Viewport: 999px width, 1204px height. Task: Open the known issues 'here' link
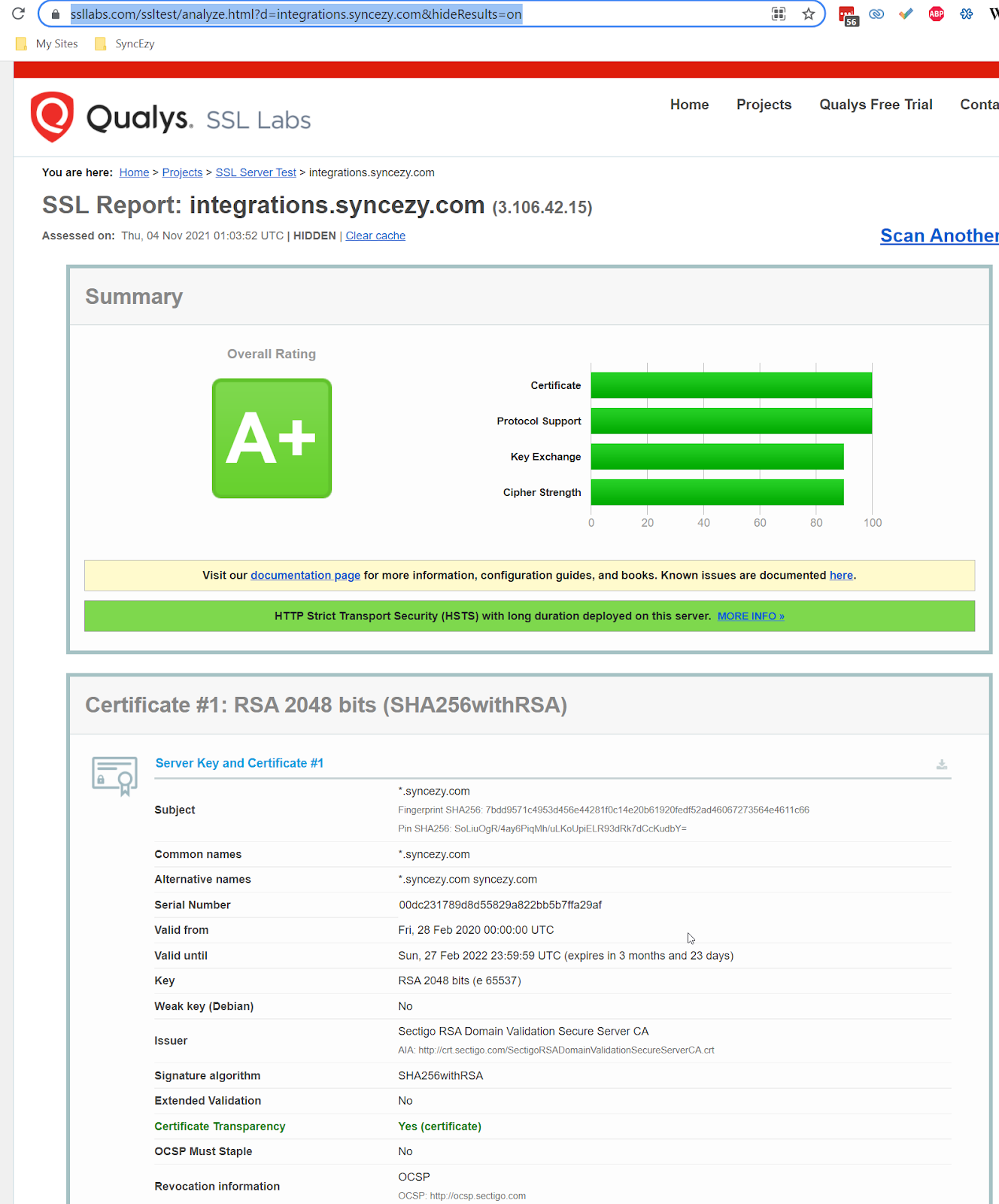[x=841, y=575]
